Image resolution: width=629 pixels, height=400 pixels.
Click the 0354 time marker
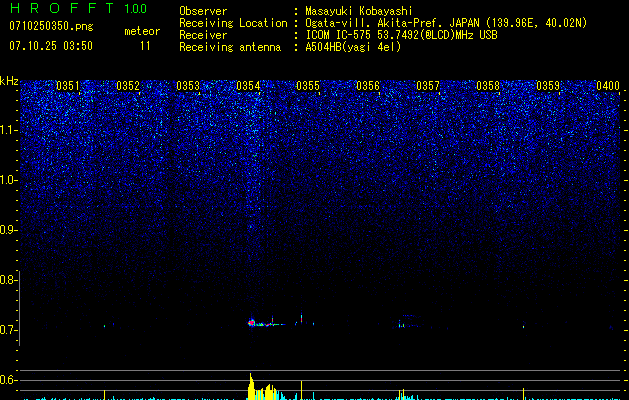tap(248, 86)
